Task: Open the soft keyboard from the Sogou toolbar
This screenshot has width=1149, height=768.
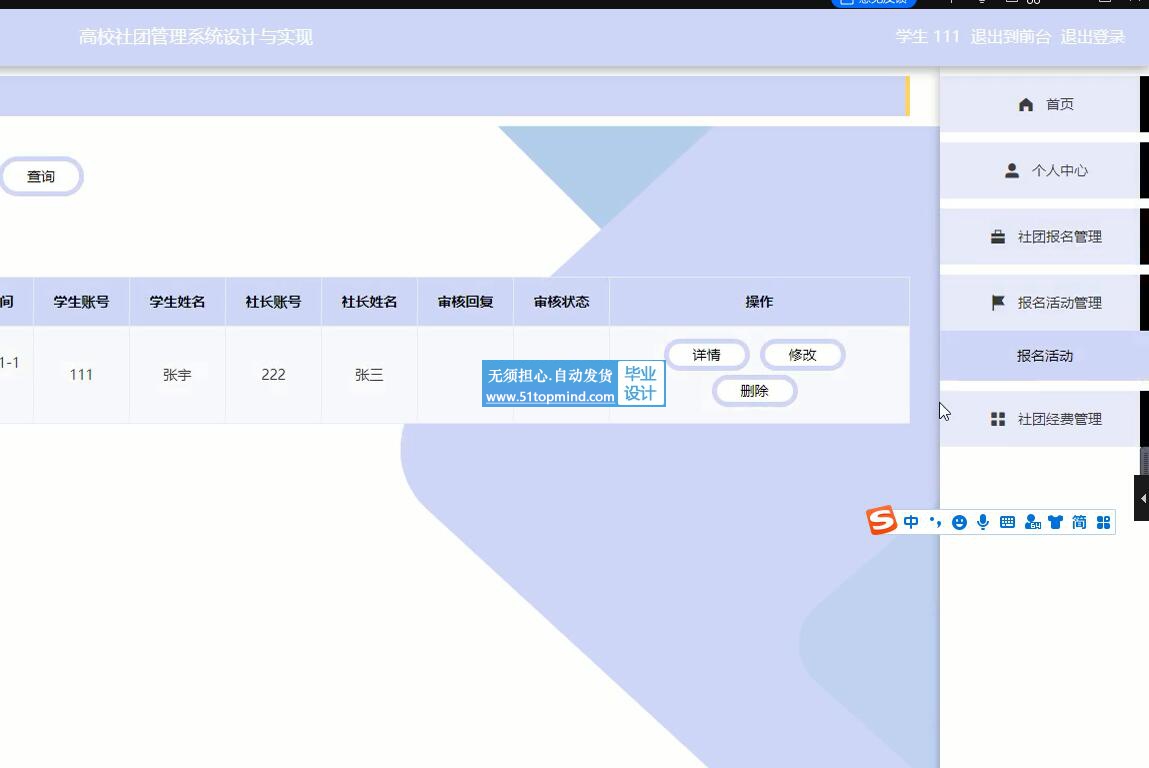Action: click(x=1007, y=522)
